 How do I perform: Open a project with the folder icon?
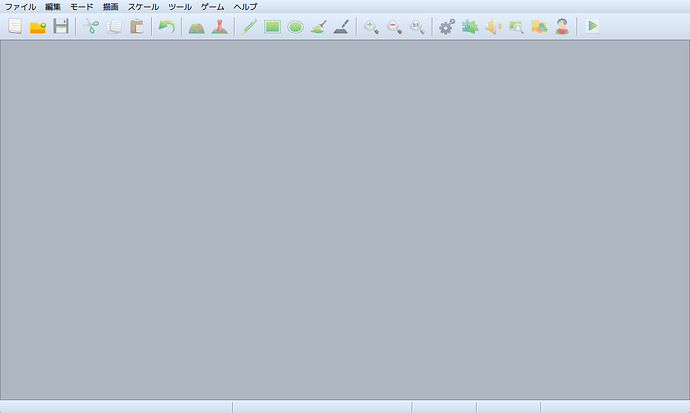pyautogui.click(x=38, y=27)
